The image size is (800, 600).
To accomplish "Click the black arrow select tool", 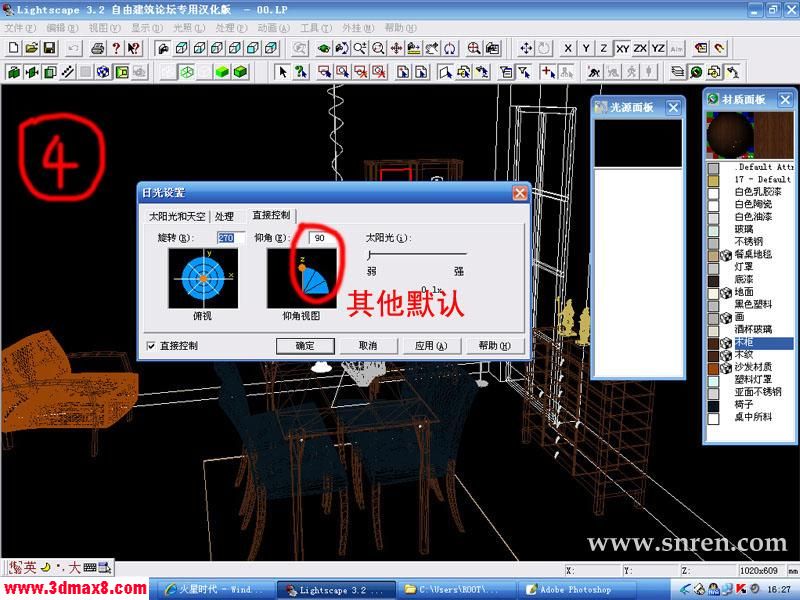I will point(282,72).
